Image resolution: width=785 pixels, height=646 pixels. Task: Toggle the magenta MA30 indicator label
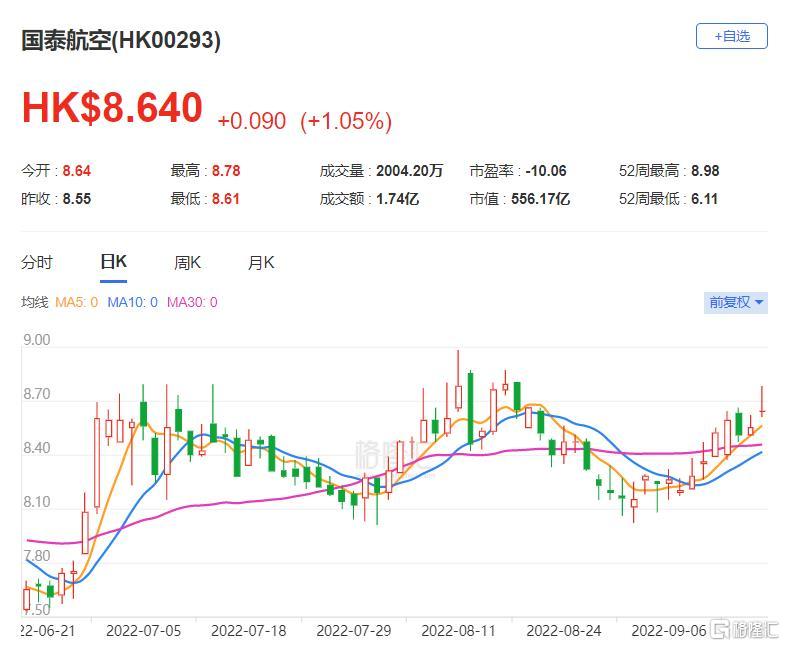point(191,302)
